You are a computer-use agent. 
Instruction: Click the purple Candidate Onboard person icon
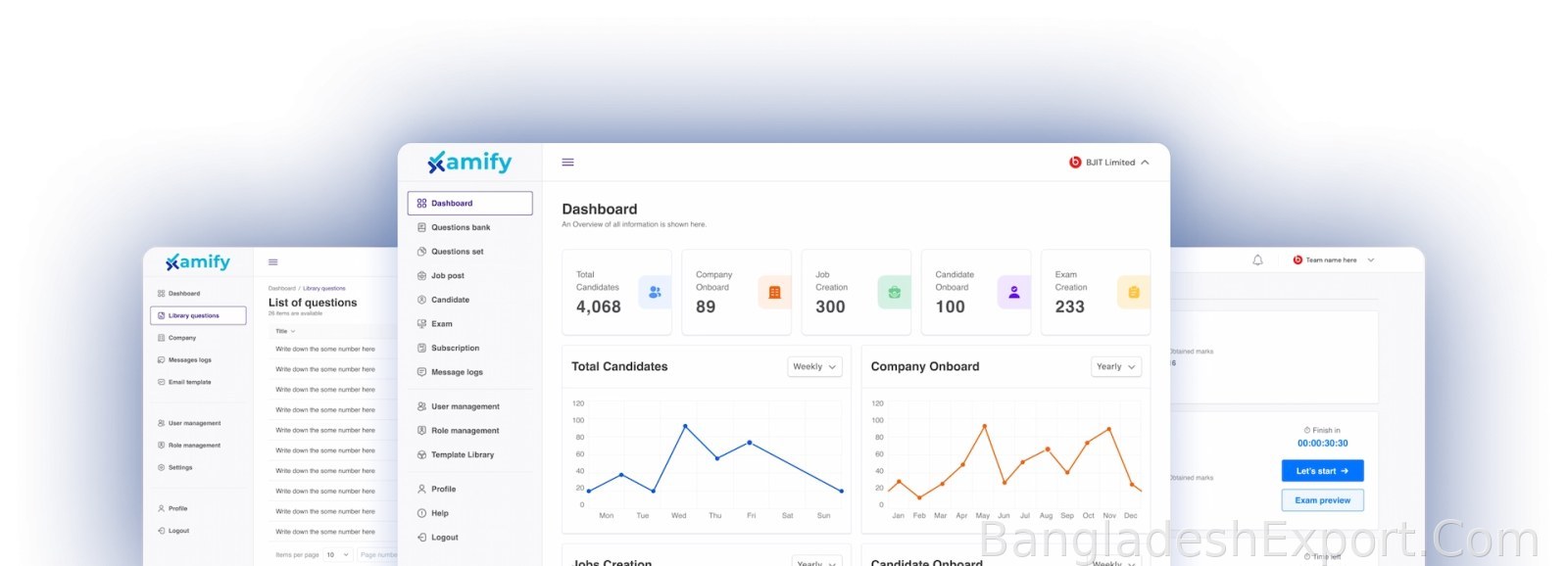1013,292
